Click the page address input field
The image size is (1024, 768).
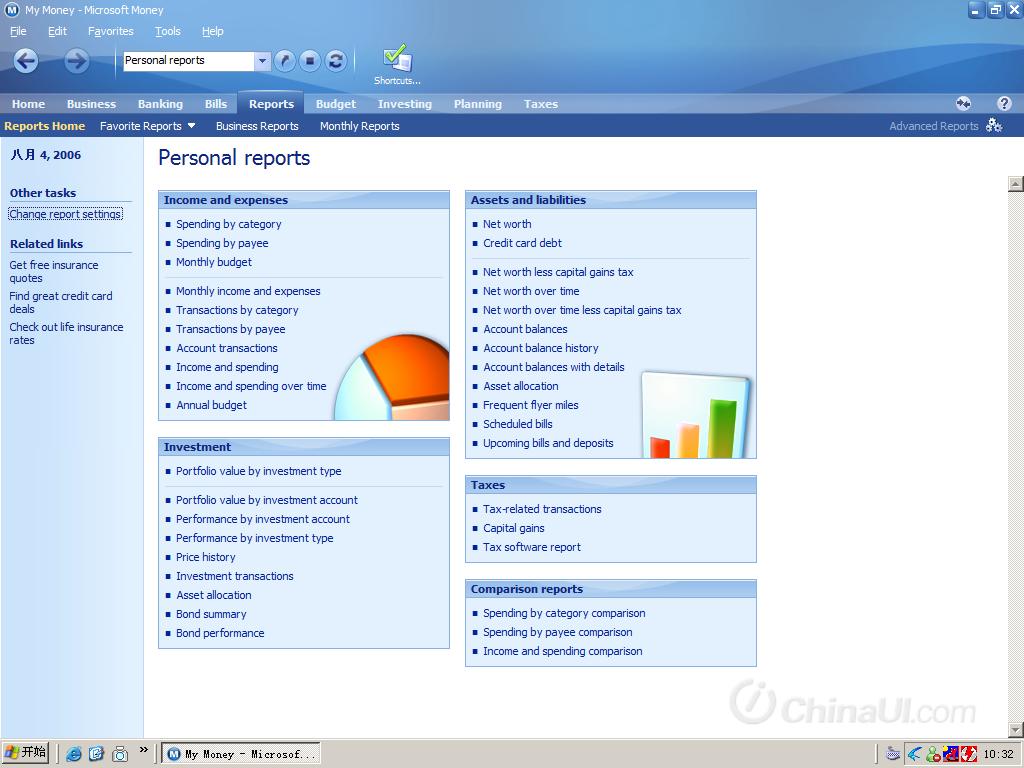189,61
